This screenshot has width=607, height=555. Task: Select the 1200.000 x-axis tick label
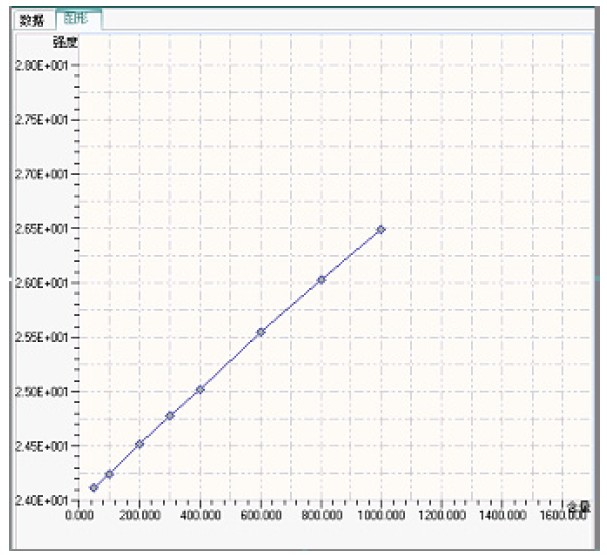coord(442,515)
